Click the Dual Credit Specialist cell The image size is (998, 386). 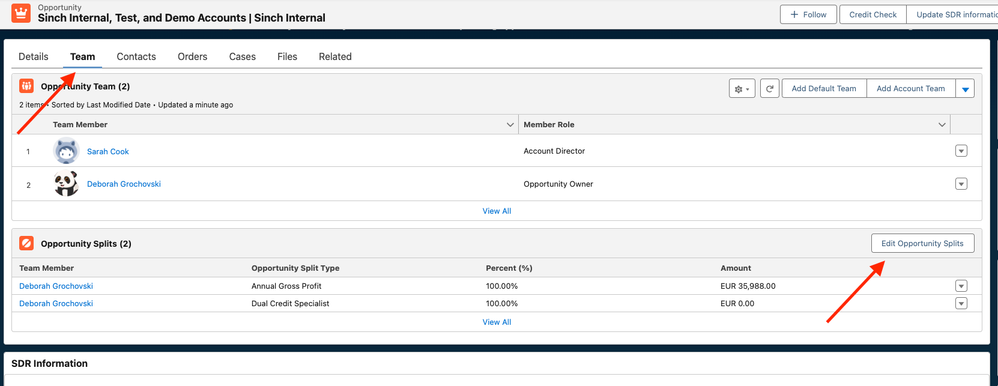coord(290,303)
